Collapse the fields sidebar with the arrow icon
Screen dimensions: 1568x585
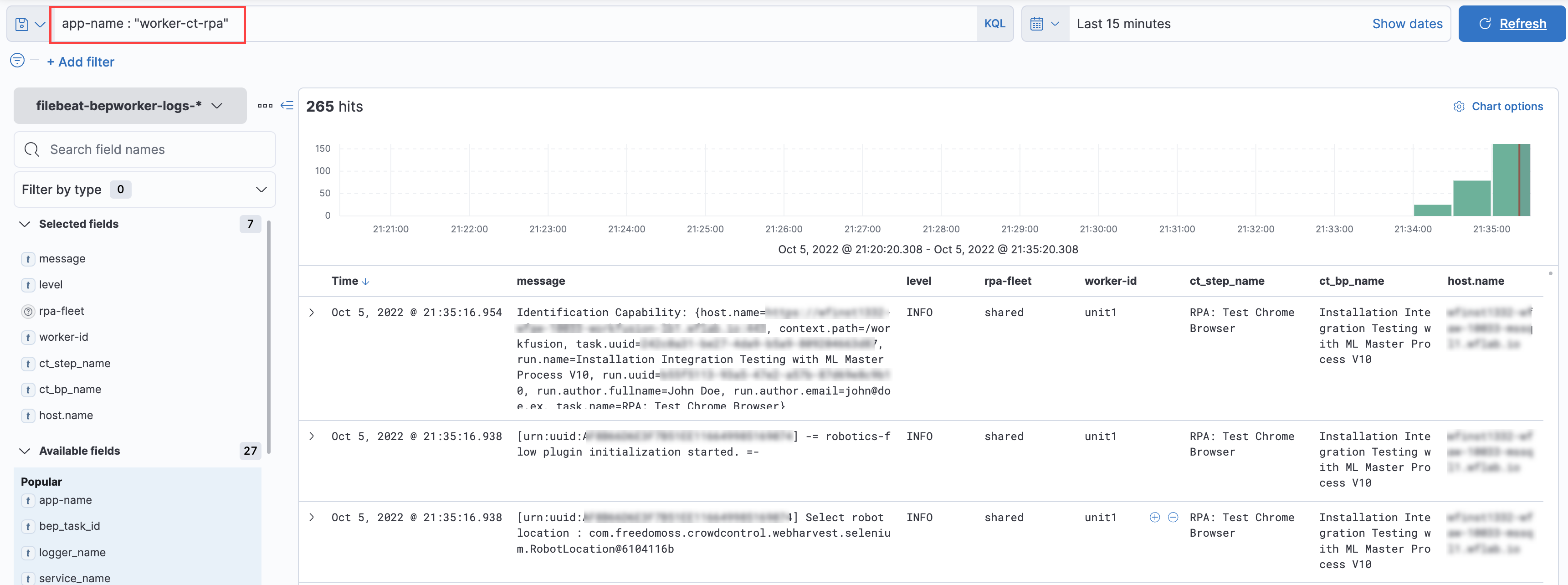click(x=287, y=106)
